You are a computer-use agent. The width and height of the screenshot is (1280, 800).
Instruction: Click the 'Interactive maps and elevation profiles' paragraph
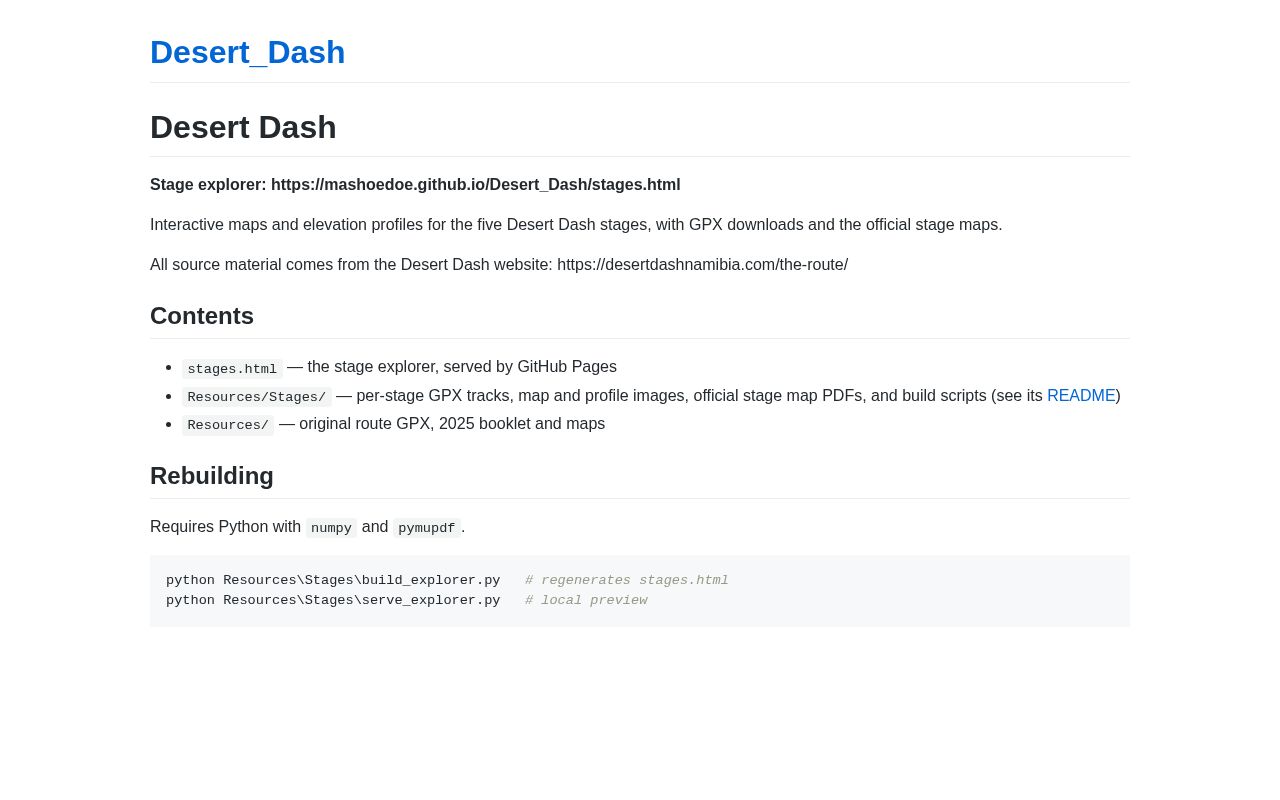point(576,225)
